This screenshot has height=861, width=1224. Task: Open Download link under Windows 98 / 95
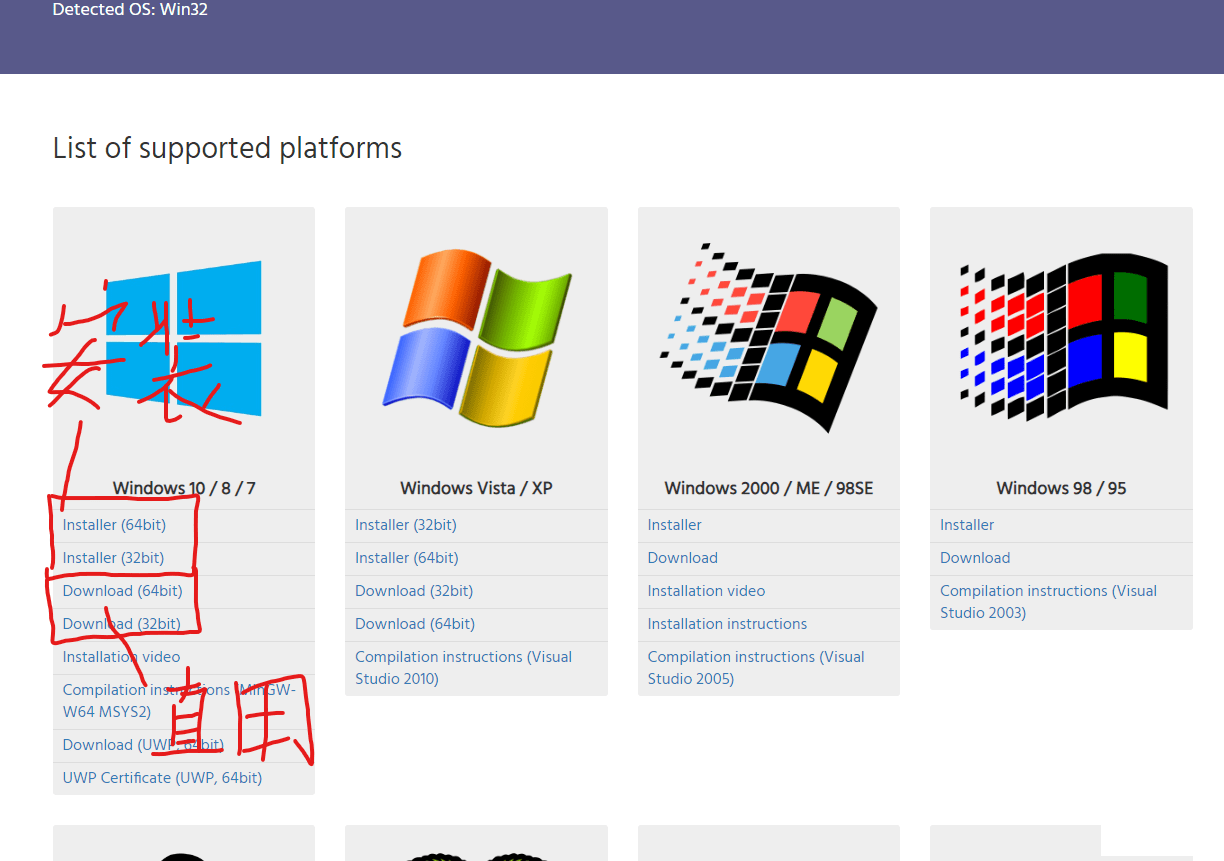click(x=975, y=558)
